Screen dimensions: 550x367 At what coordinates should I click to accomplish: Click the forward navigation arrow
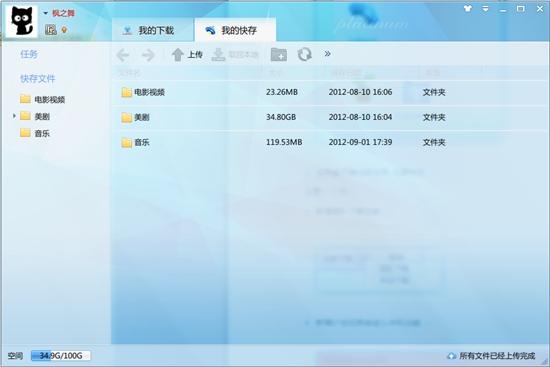(148, 55)
